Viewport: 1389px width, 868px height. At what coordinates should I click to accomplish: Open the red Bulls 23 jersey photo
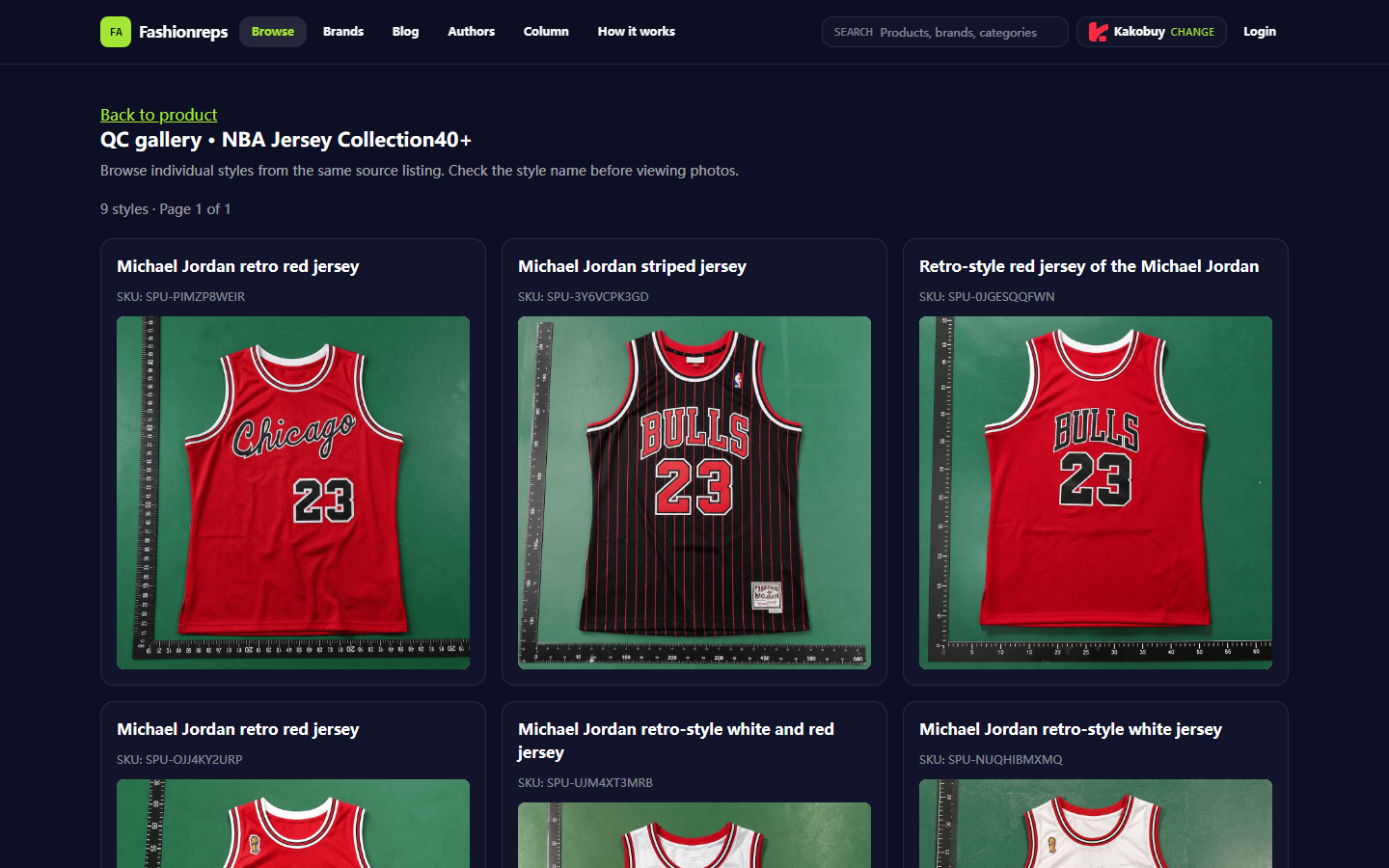click(x=1096, y=493)
